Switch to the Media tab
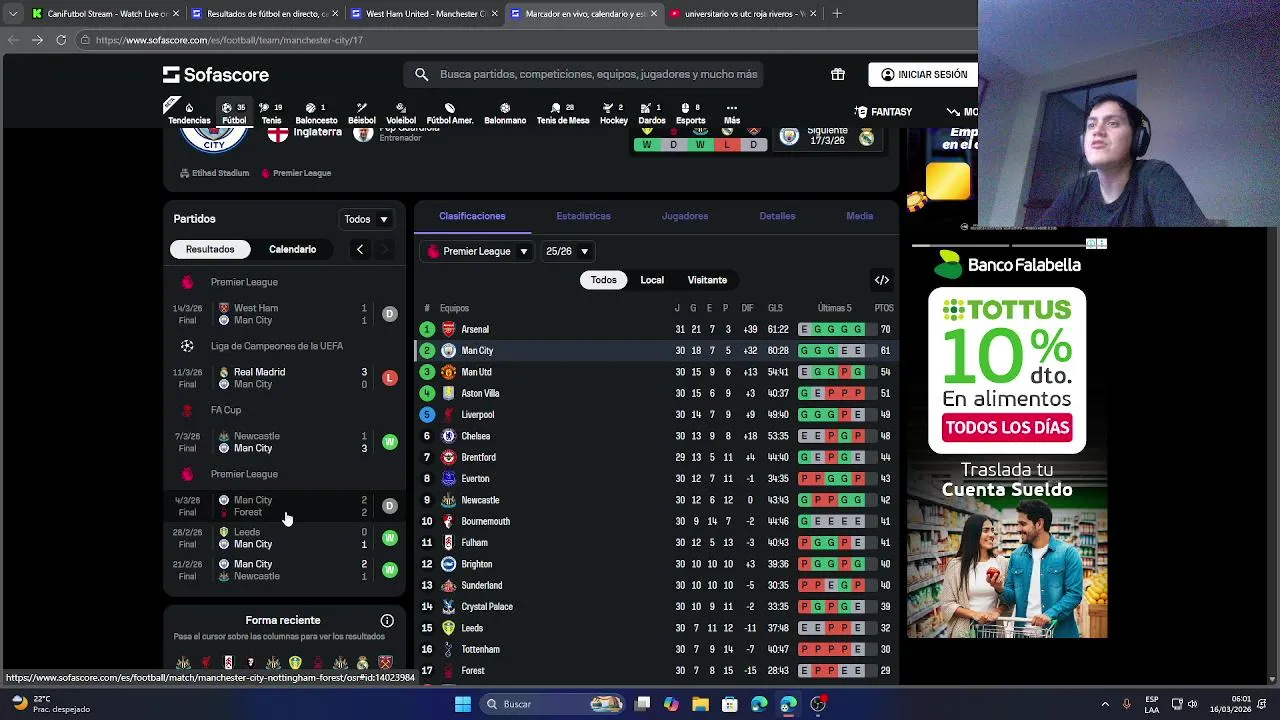Image resolution: width=1280 pixels, height=720 pixels. coord(859,216)
